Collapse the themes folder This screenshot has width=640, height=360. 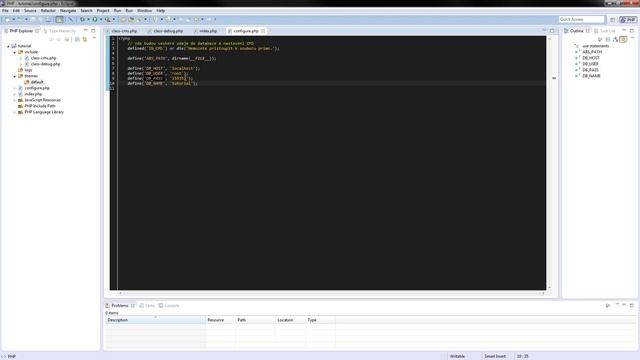point(15,76)
